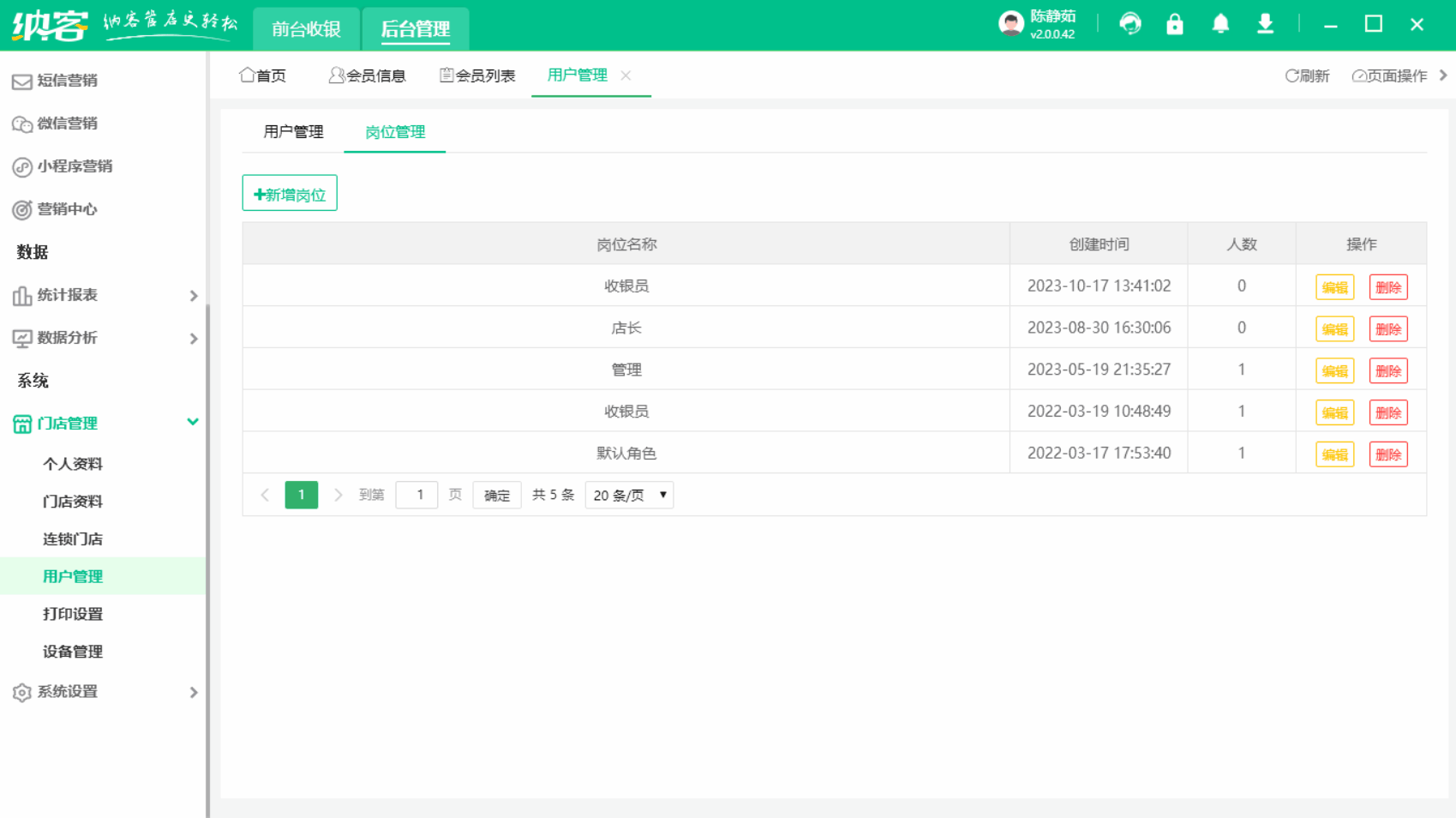Image resolution: width=1456 pixels, height=818 pixels.
Task: Switch to the 用户管理 sub-tab
Action: tap(292, 132)
